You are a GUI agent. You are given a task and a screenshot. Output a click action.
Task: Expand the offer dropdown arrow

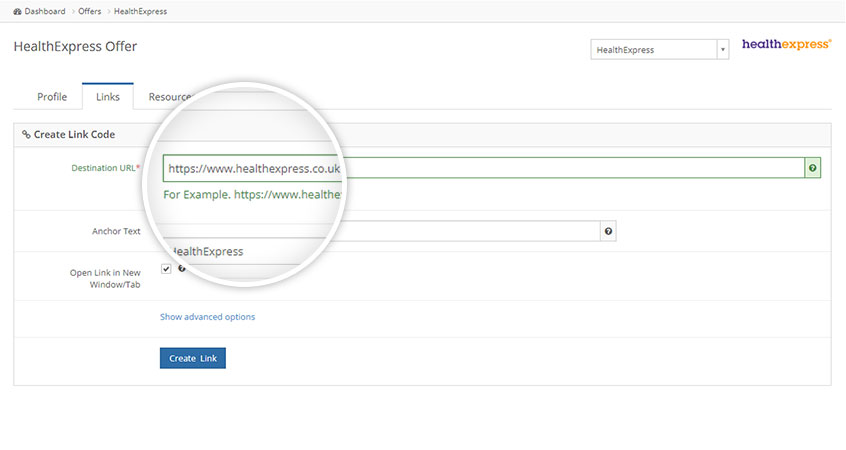point(722,50)
